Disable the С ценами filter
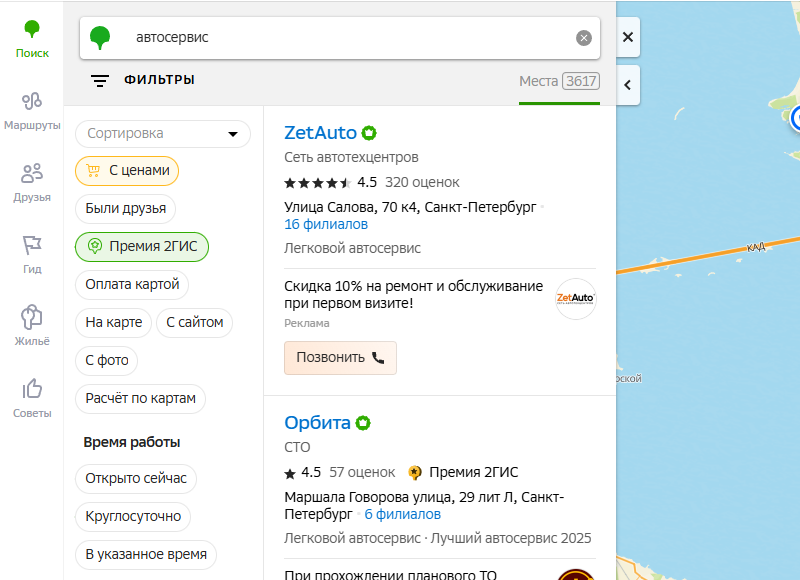This screenshot has height=580, width=800. 126,171
